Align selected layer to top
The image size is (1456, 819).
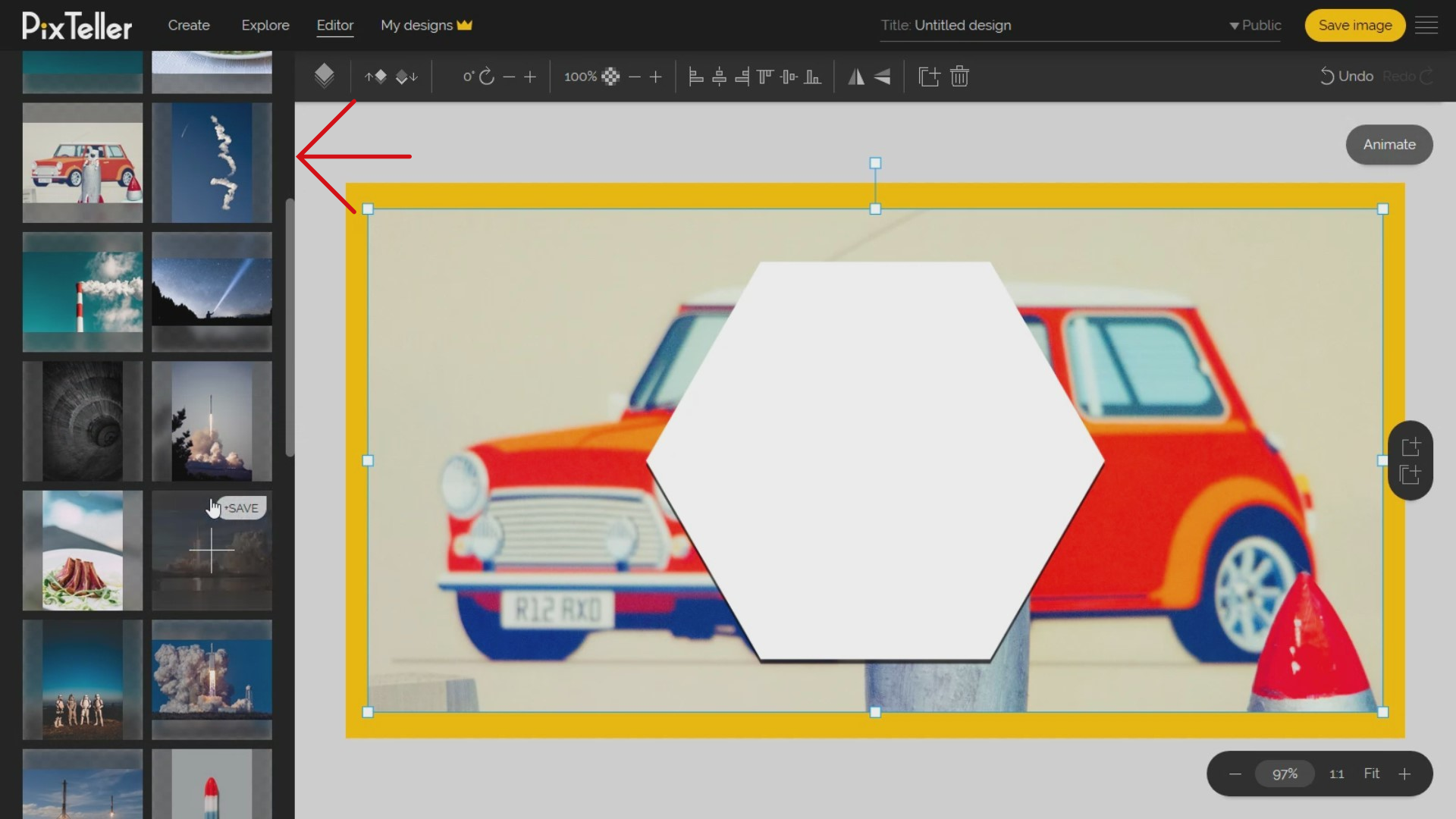(x=765, y=77)
